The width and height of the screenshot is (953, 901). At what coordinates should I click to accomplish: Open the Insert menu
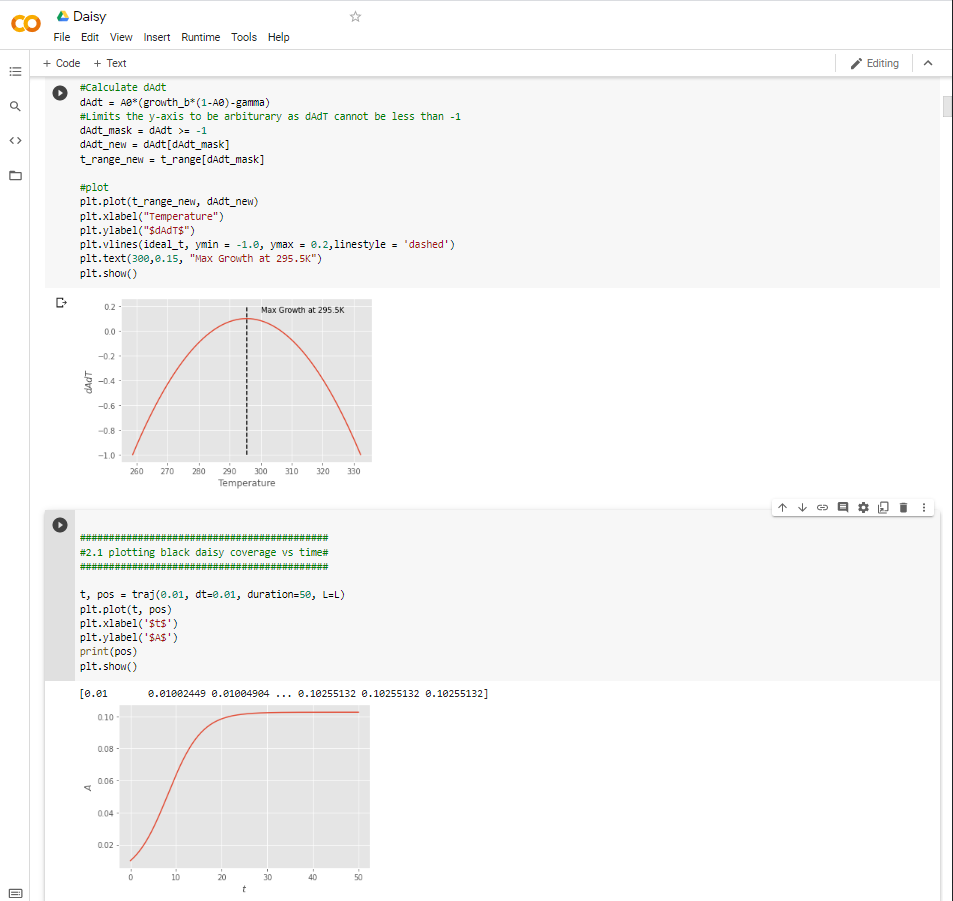[157, 37]
